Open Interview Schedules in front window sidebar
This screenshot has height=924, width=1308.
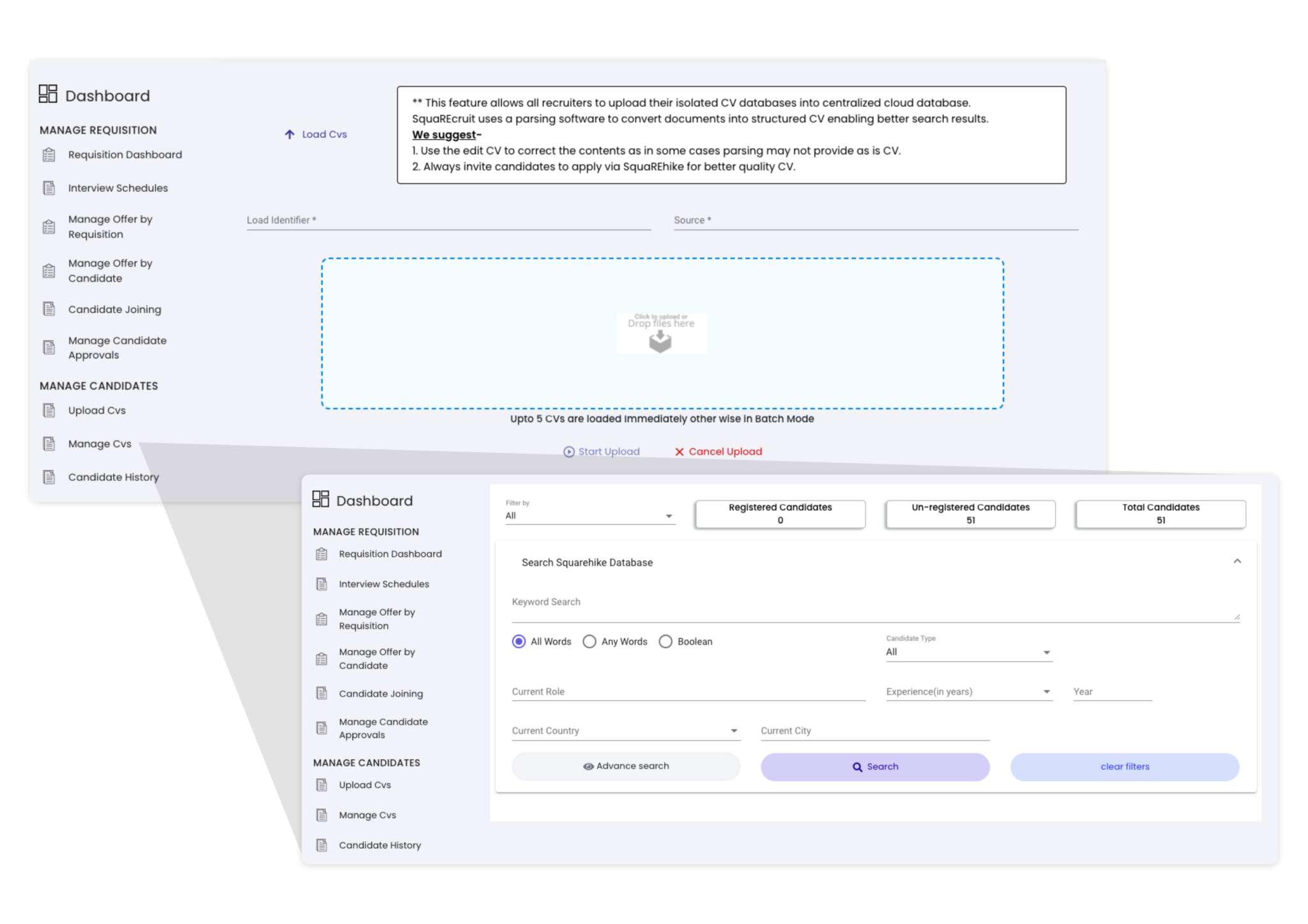click(x=384, y=584)
